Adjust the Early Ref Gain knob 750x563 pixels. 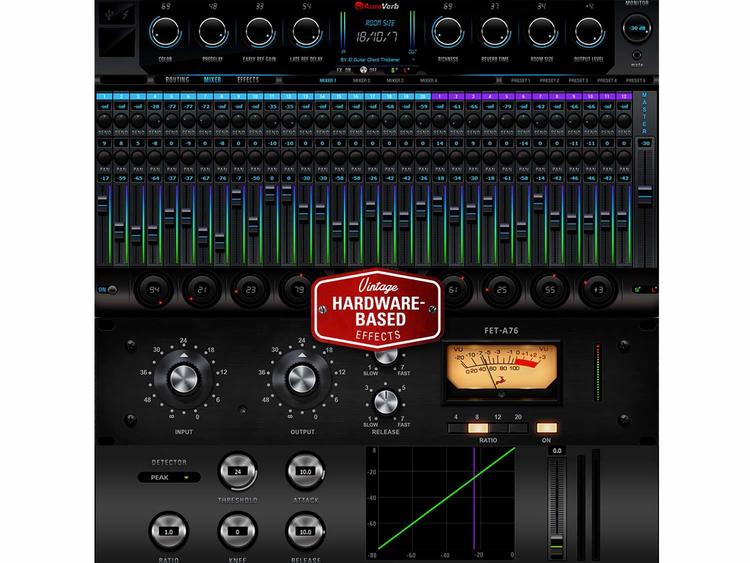point(259,32)
